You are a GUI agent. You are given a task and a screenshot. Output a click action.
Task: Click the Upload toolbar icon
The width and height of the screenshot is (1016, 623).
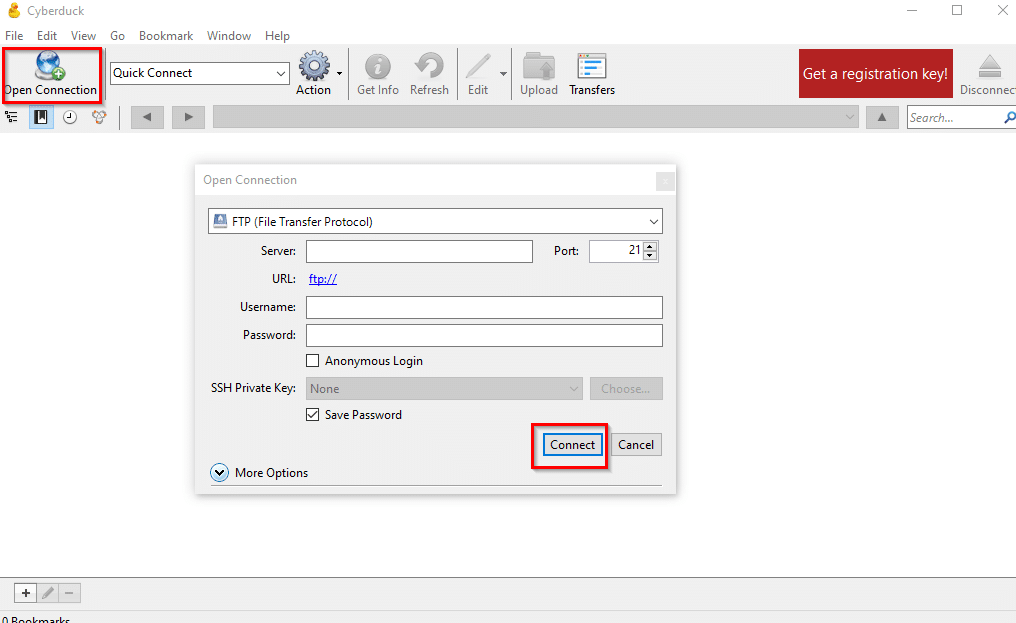click(538, 75)
